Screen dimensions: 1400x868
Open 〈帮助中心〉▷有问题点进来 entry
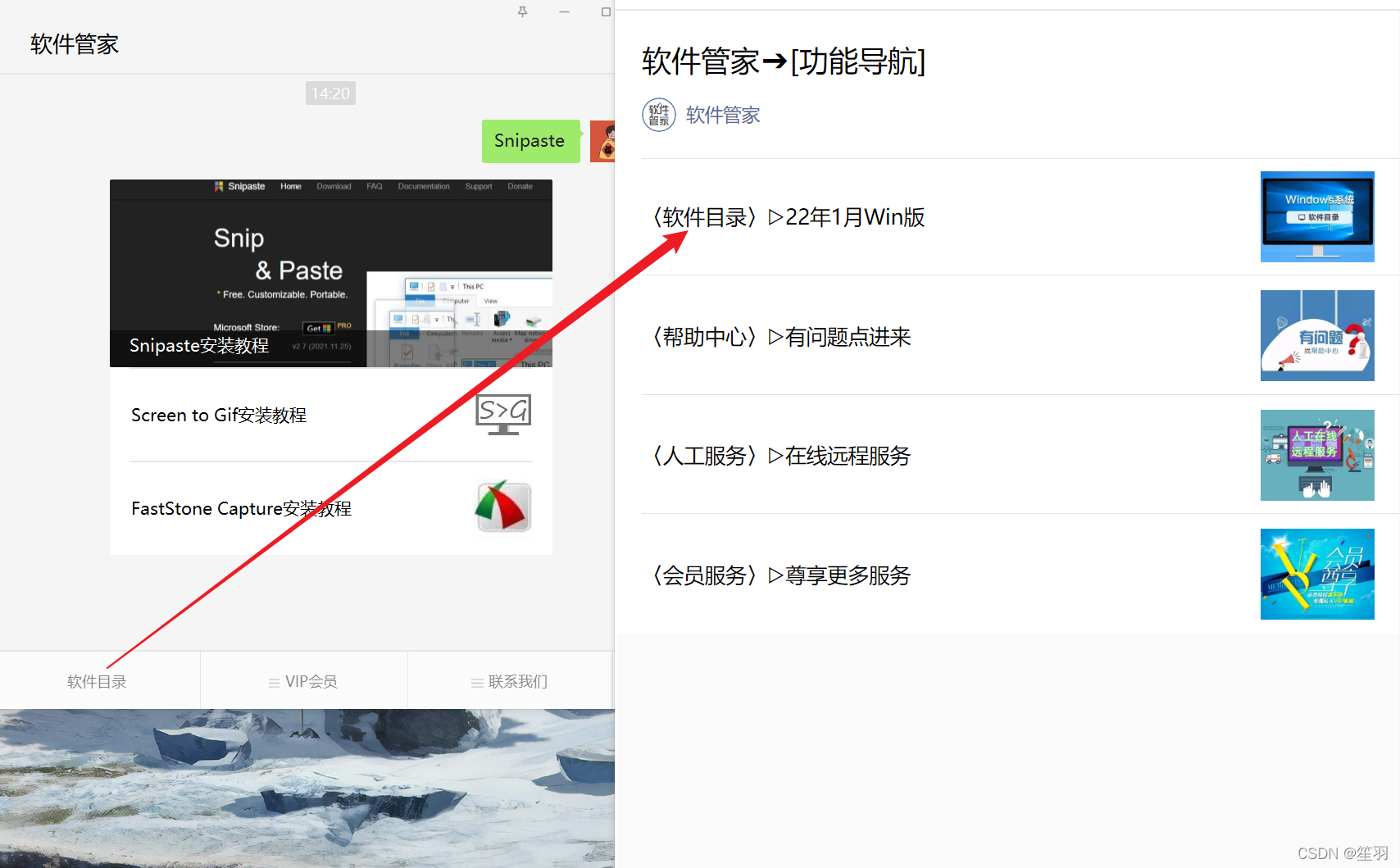1020,336
